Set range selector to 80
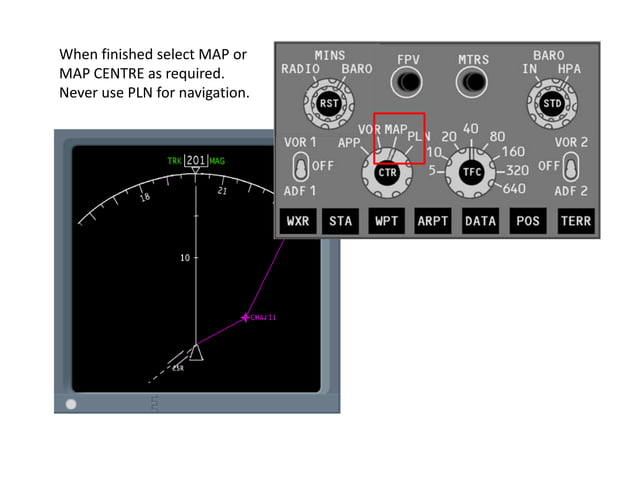 coord(497,137)
